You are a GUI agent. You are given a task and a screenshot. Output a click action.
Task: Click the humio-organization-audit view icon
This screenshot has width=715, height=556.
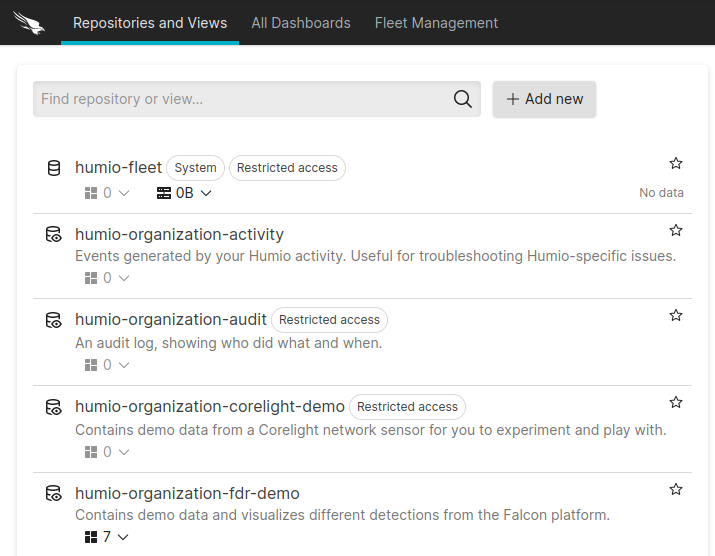[x=54, y=320]
